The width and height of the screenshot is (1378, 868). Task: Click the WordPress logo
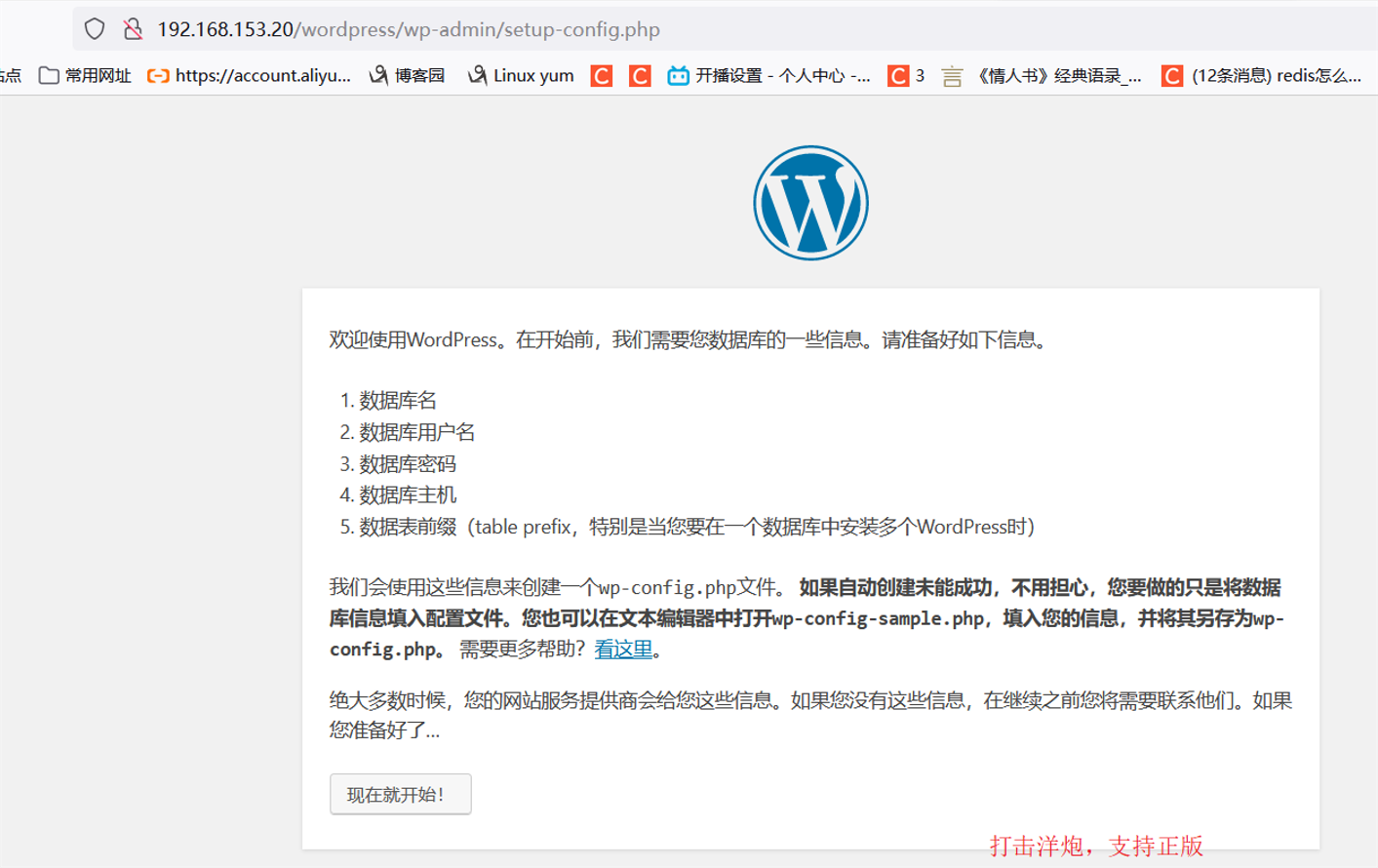tap(810, 203)
